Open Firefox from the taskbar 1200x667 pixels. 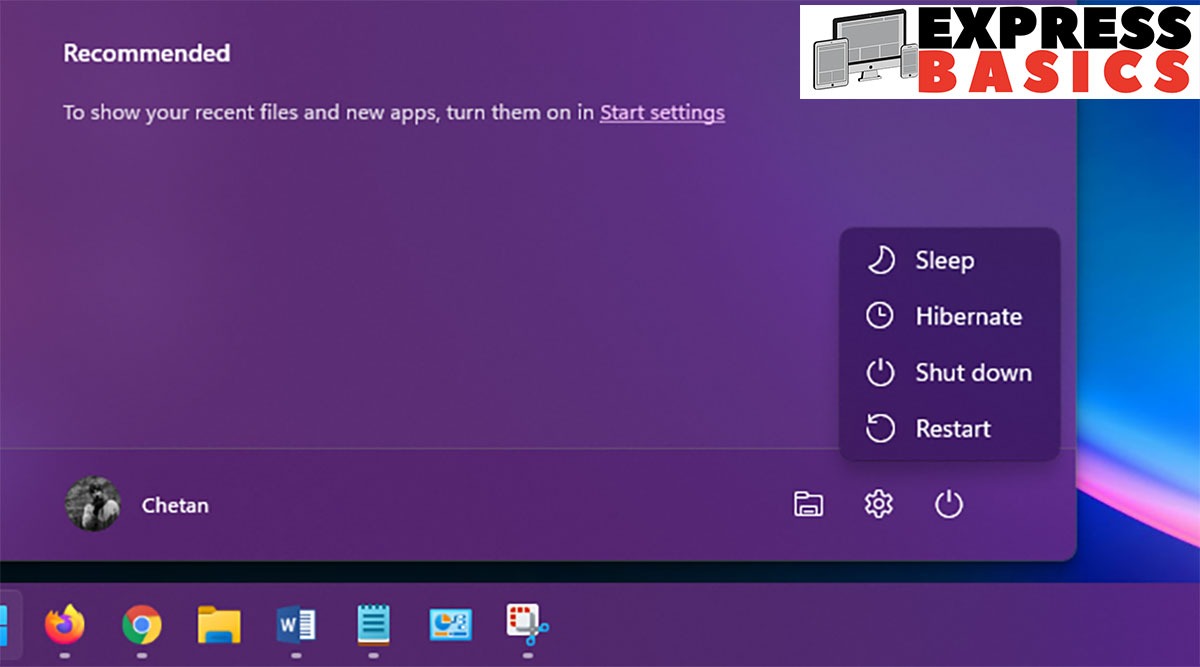click(x=65, y=626)
